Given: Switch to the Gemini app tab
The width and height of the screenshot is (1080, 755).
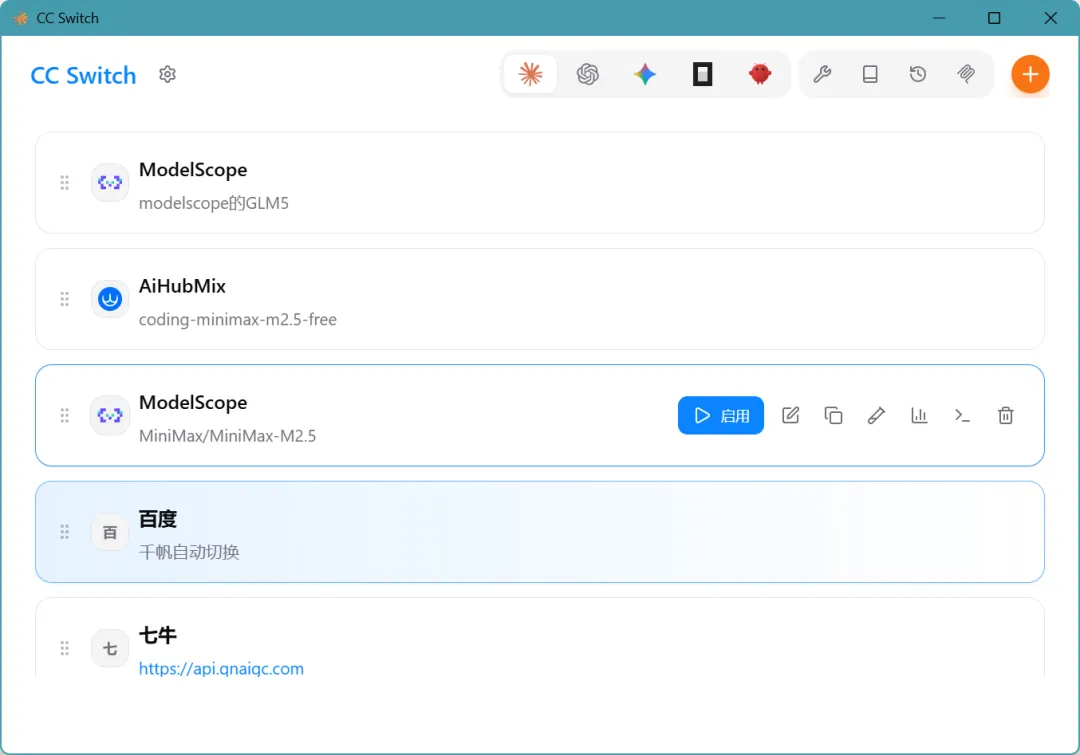Looking at the screenshot, I should point(645,74).
